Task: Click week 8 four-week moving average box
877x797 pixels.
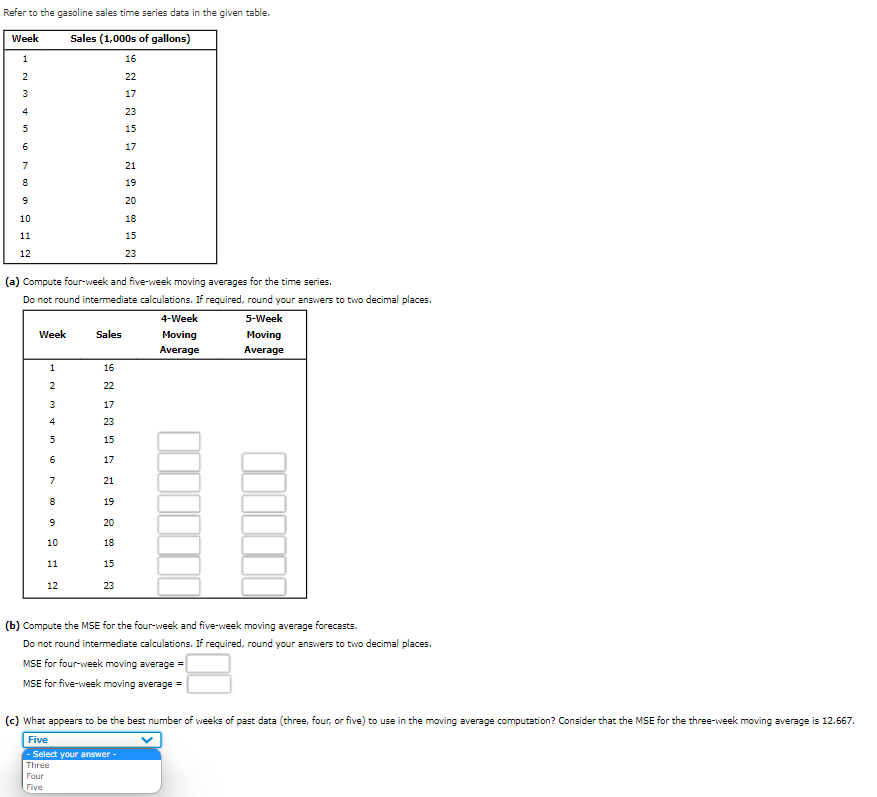Action: coord(179,501)
